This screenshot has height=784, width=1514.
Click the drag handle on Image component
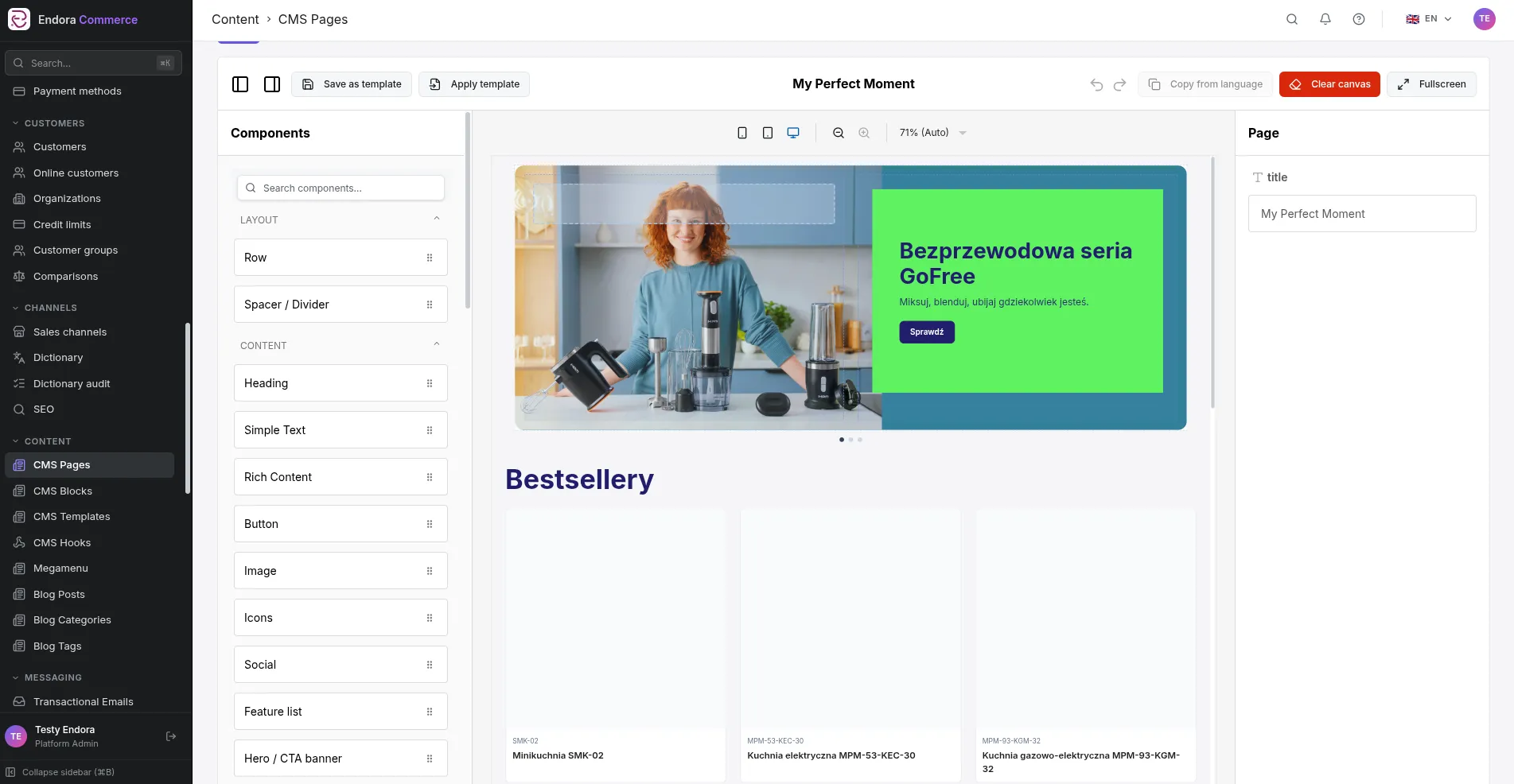click(430, 571)
